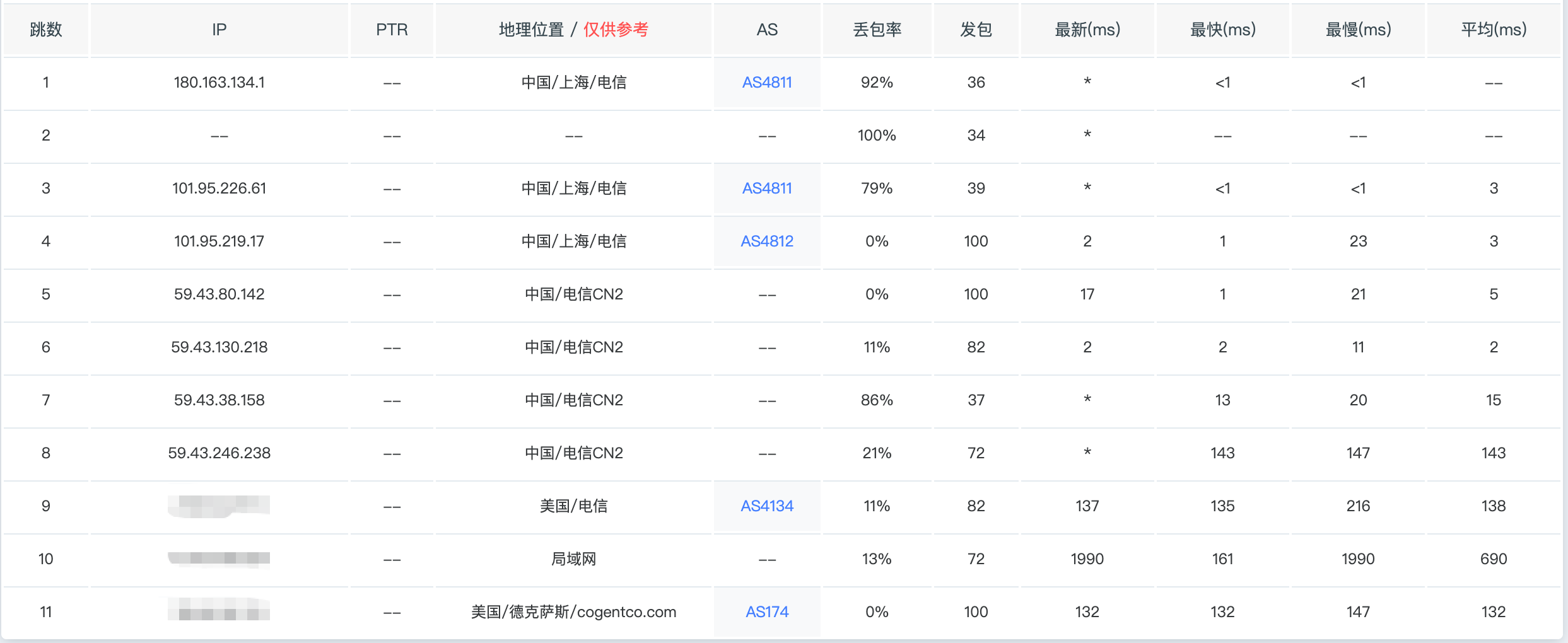Open the AS4811 link in hop 3
Image resolution: width=1568 pixels, height=643 pixels.
click(x=766, y=188)
